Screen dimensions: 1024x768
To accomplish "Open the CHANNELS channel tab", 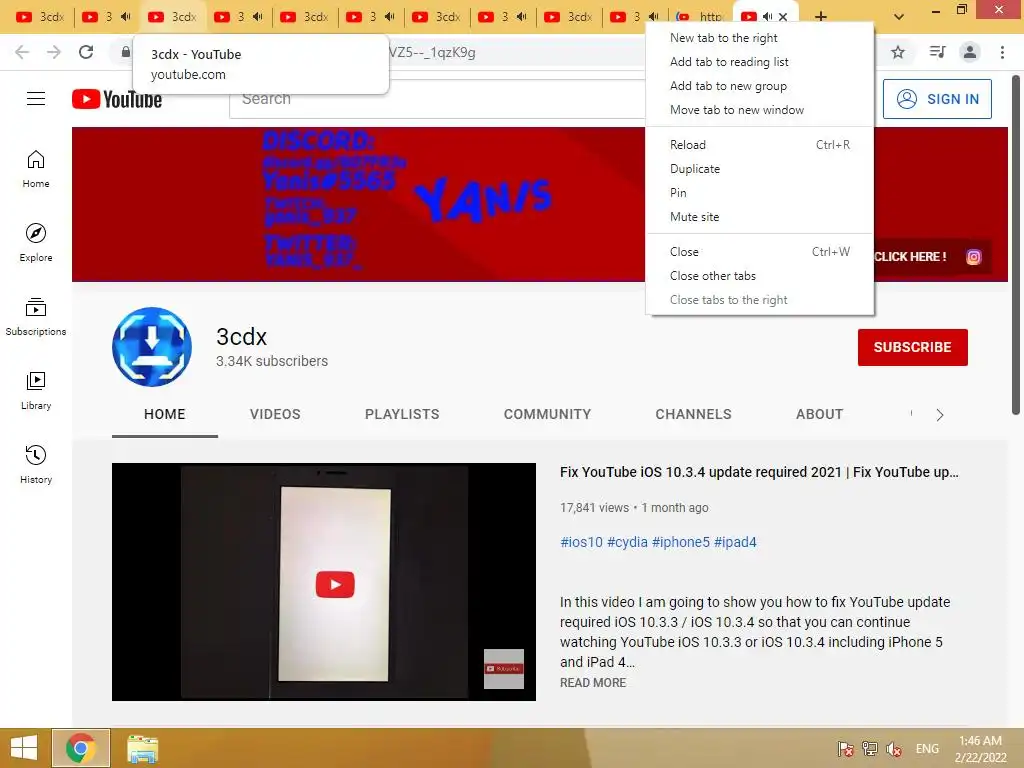I will [694, 414].
